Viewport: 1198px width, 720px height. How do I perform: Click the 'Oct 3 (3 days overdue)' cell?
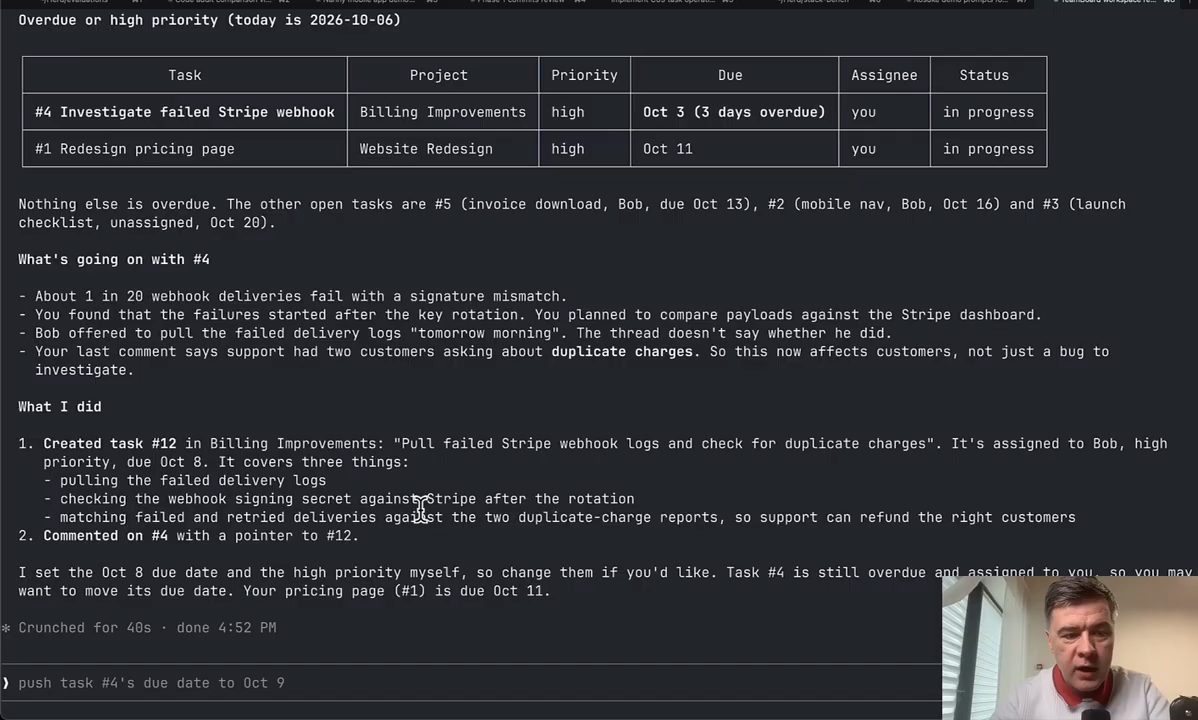(734, 112)
